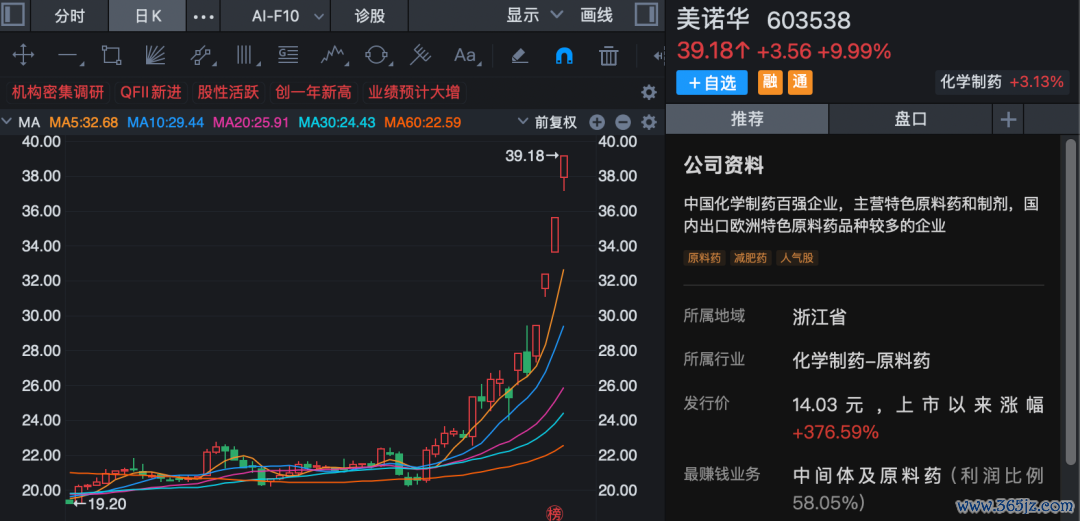Click the +376.59% gain value
Viewport: 1080px width, 521px height.
pyautogui.click(x=835, y=433)
